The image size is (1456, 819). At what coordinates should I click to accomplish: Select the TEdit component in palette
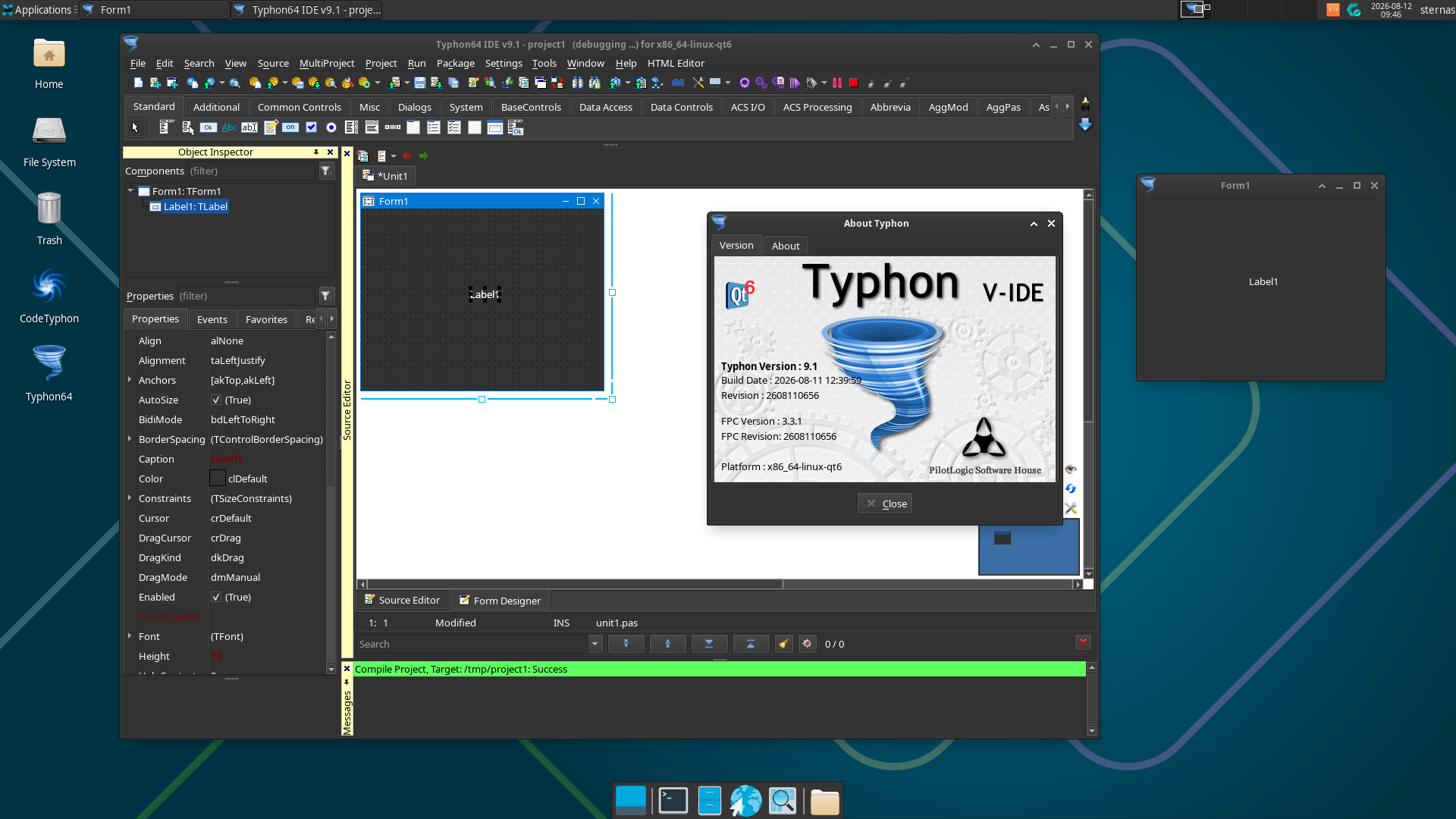[249, 127]
